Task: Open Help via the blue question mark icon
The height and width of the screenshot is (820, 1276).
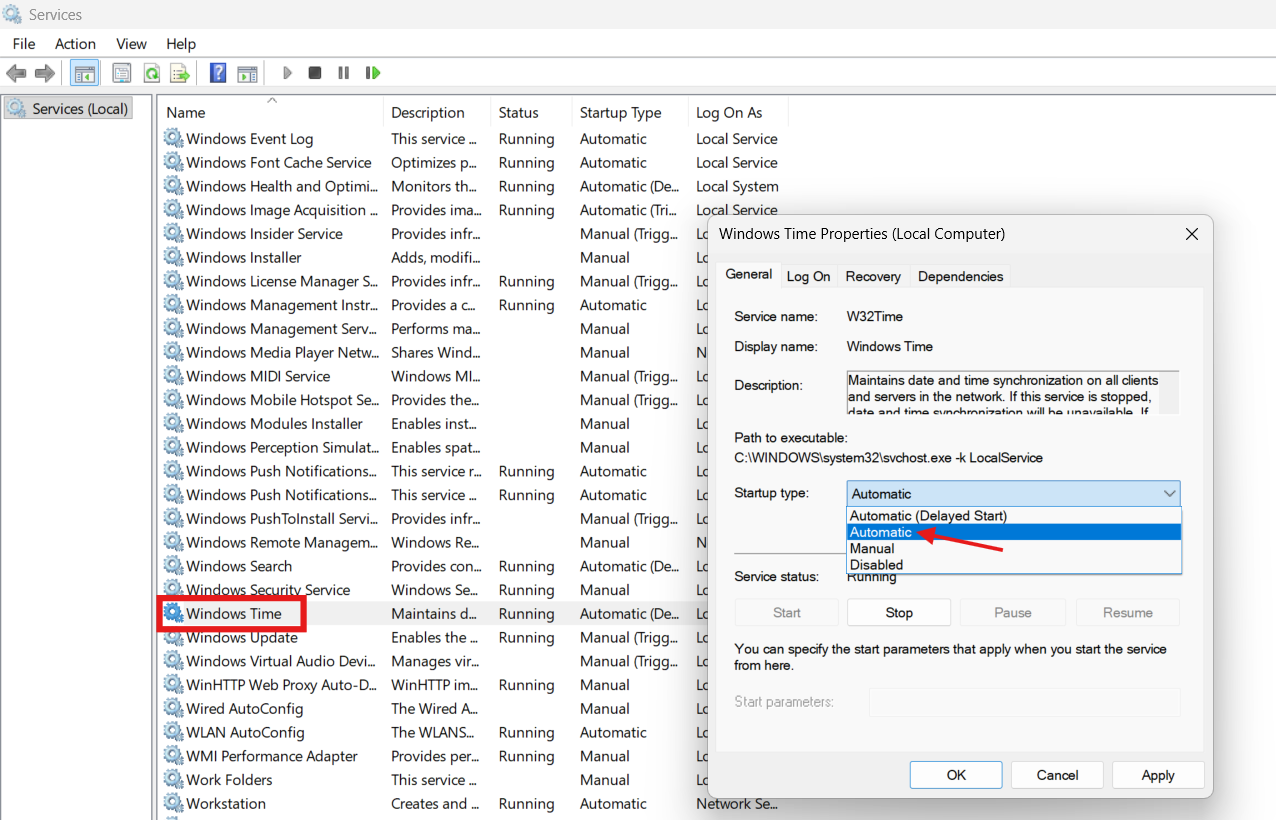Action: click(218, 73)
